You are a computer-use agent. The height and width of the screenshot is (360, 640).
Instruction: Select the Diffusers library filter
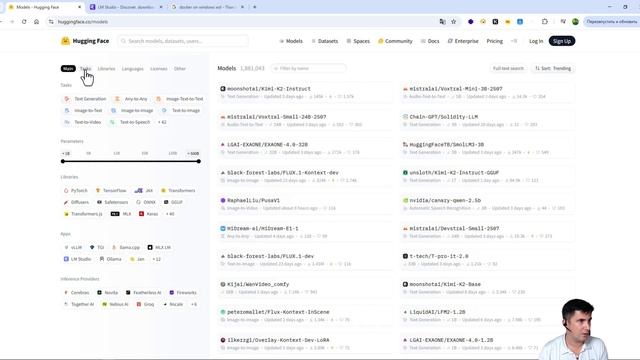76,202
